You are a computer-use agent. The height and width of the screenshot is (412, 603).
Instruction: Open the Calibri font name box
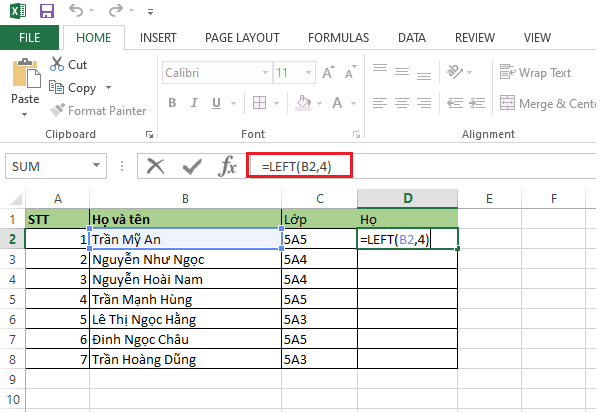[x=217, y=72]
